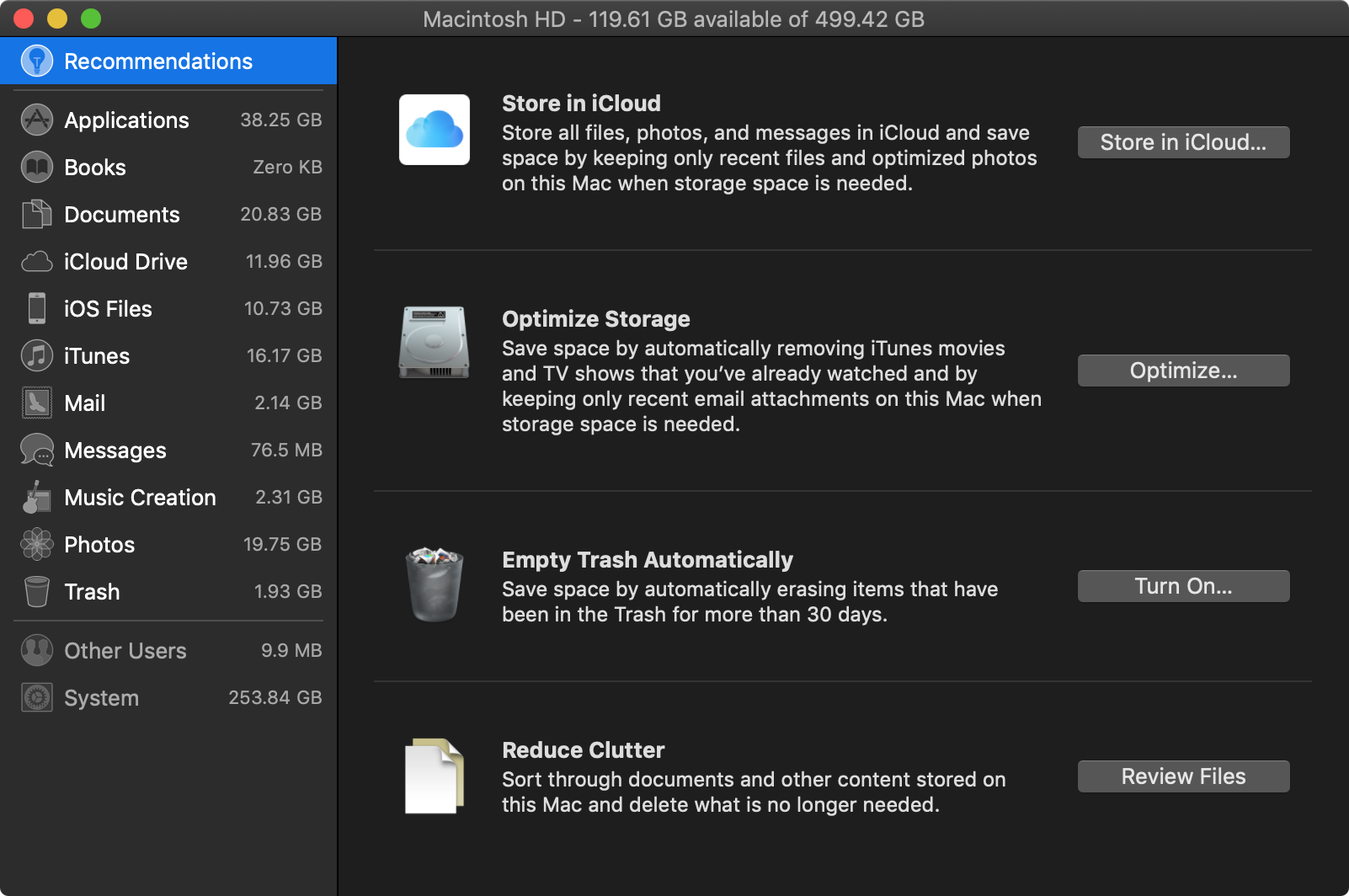Click the 1.93 GB size value
Viewport: 1349px width, 896px height.
point(288,591)
